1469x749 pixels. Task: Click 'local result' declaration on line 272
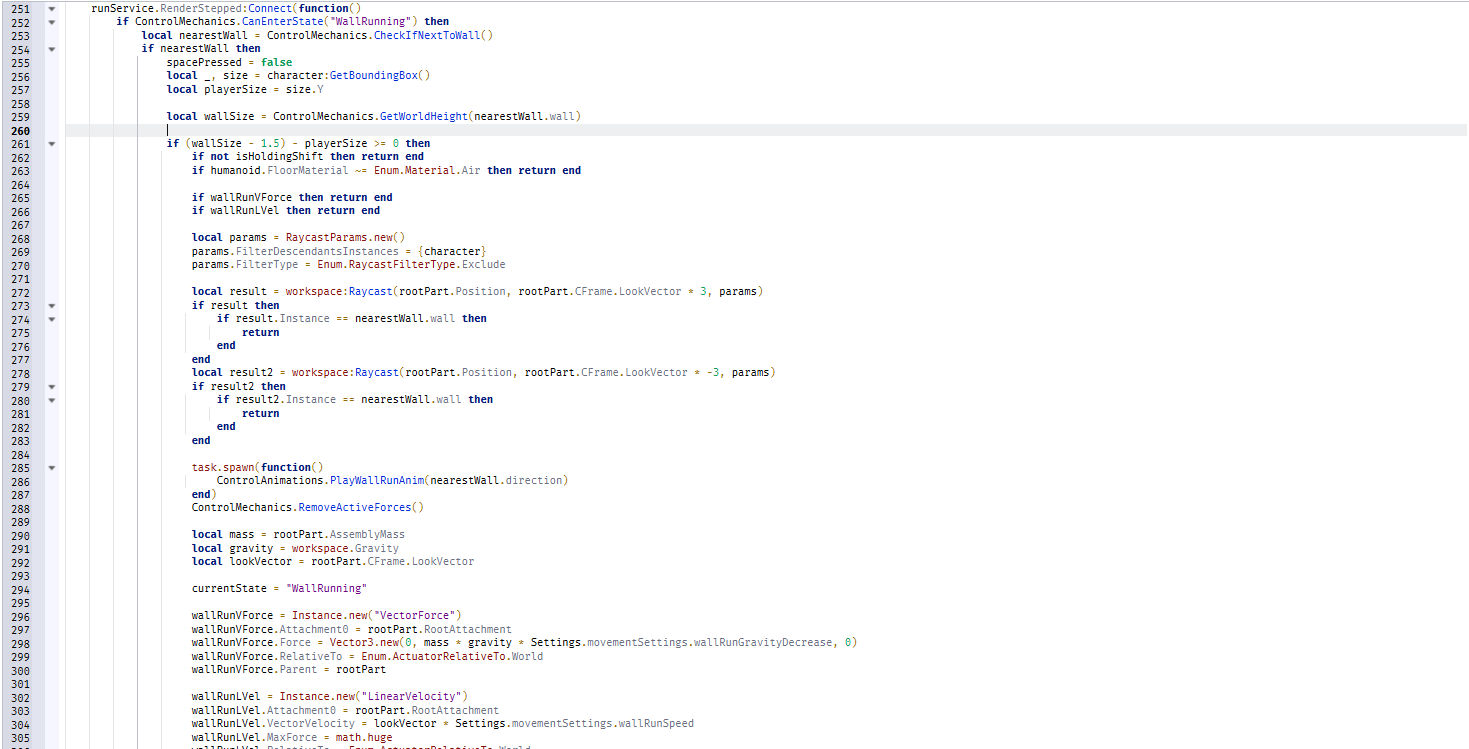click(229, 292)
